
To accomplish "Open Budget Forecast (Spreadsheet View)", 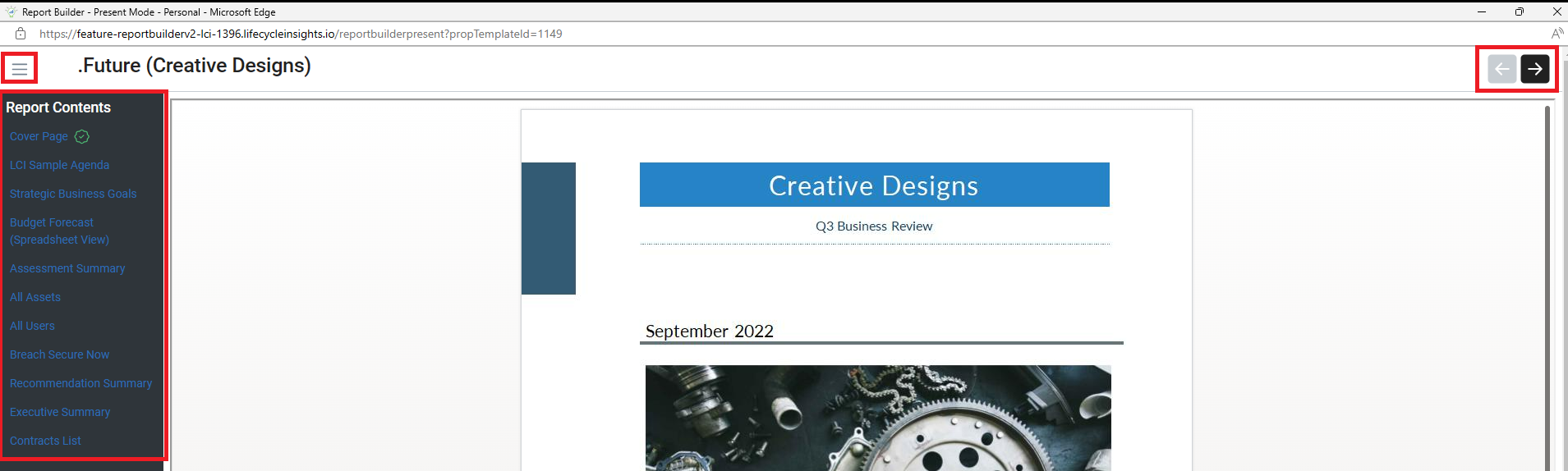I will [x=59, y=231].
